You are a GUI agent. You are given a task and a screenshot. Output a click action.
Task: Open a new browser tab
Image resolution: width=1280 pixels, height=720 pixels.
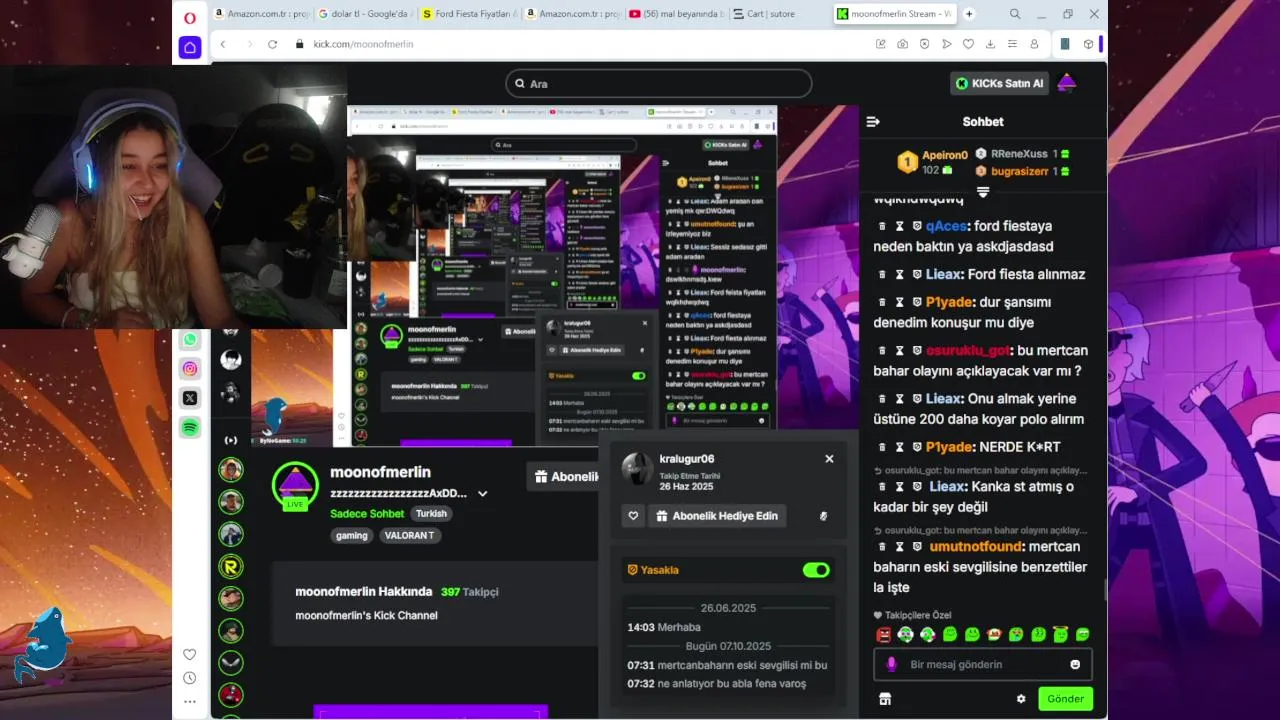969,14
